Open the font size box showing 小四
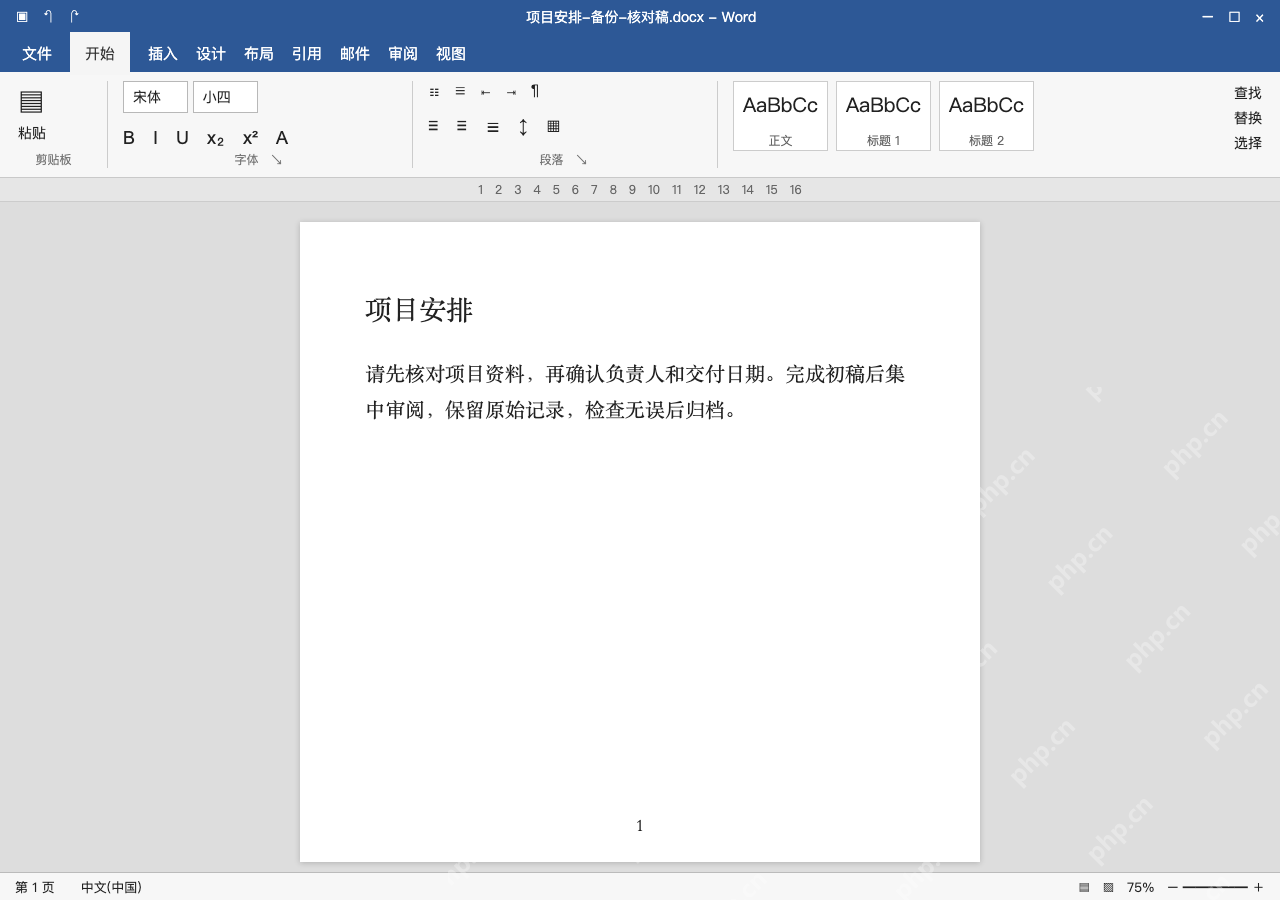The image size is (1280, 900). pos(225,97)
